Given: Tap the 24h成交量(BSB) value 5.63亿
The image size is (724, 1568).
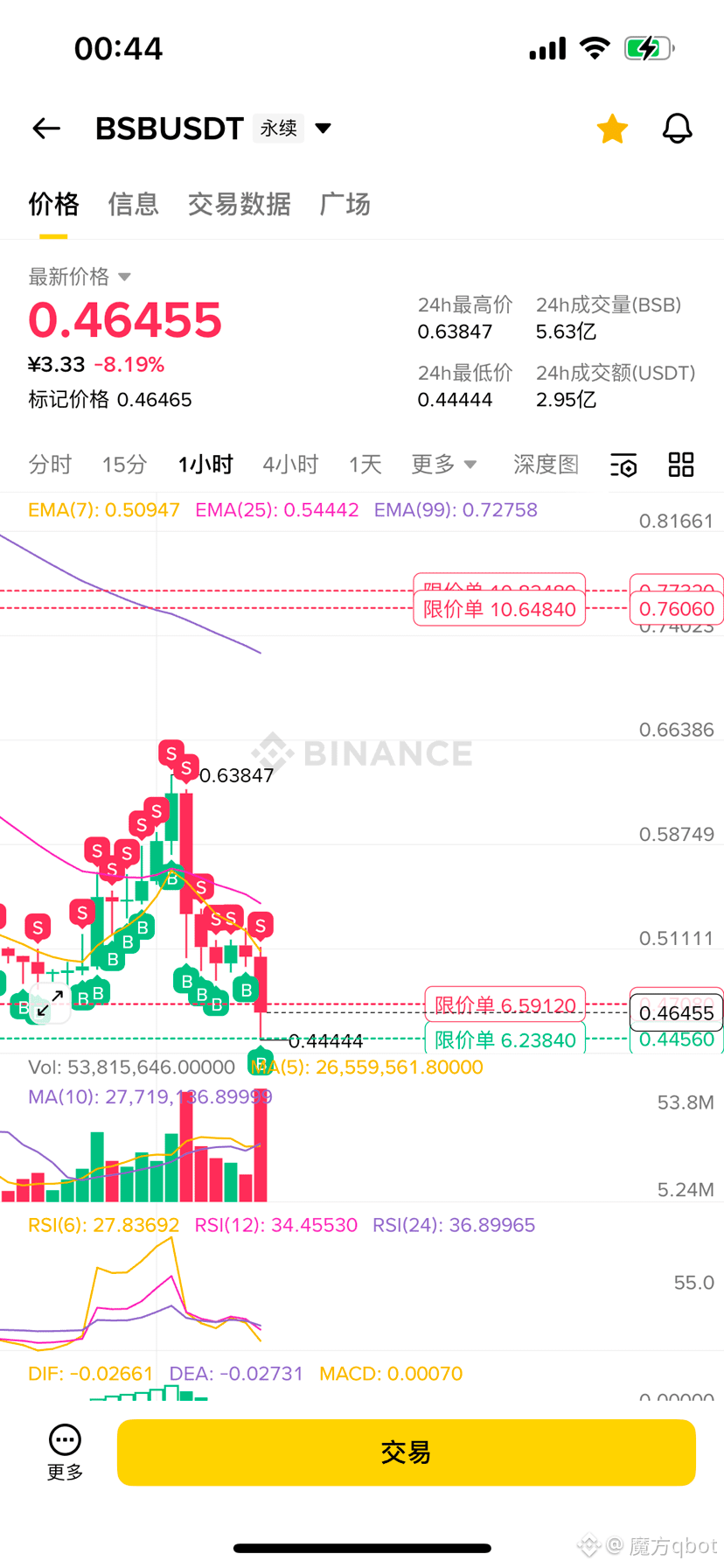Looking at the screenshot, I should point(566,332).
